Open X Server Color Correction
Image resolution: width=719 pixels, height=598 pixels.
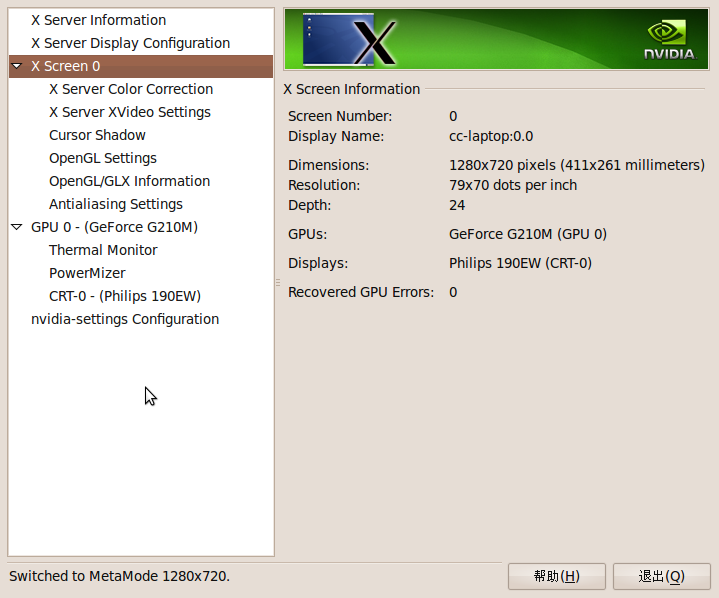pos(131,89)
